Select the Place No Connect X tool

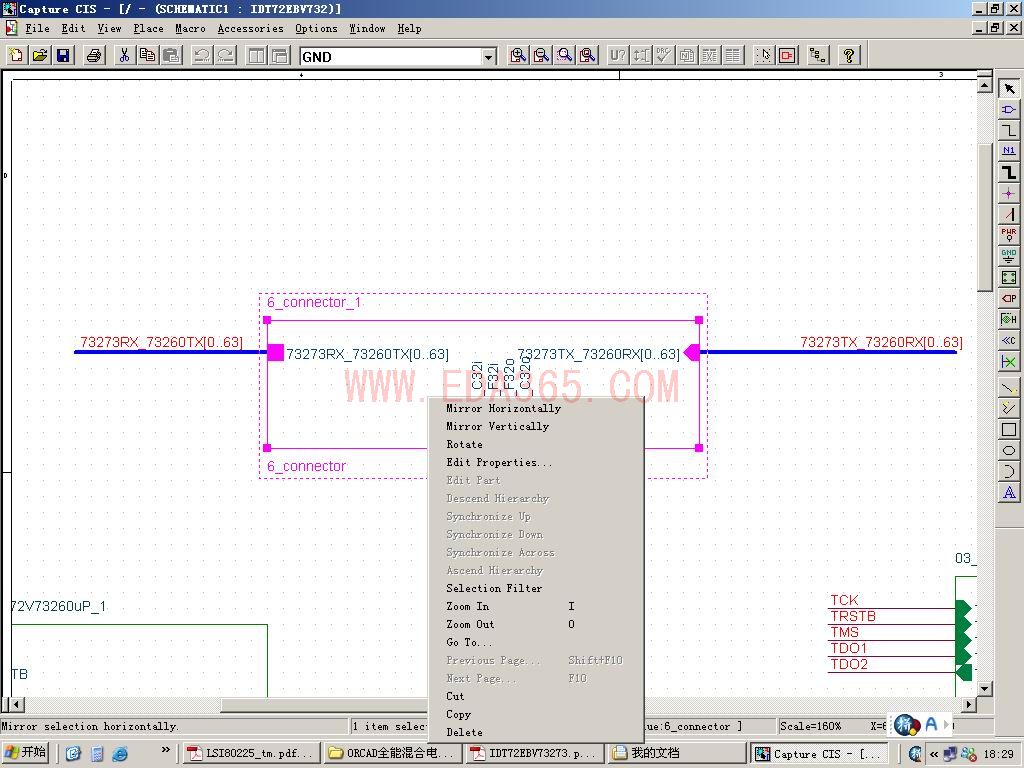tap(1009, 362)
